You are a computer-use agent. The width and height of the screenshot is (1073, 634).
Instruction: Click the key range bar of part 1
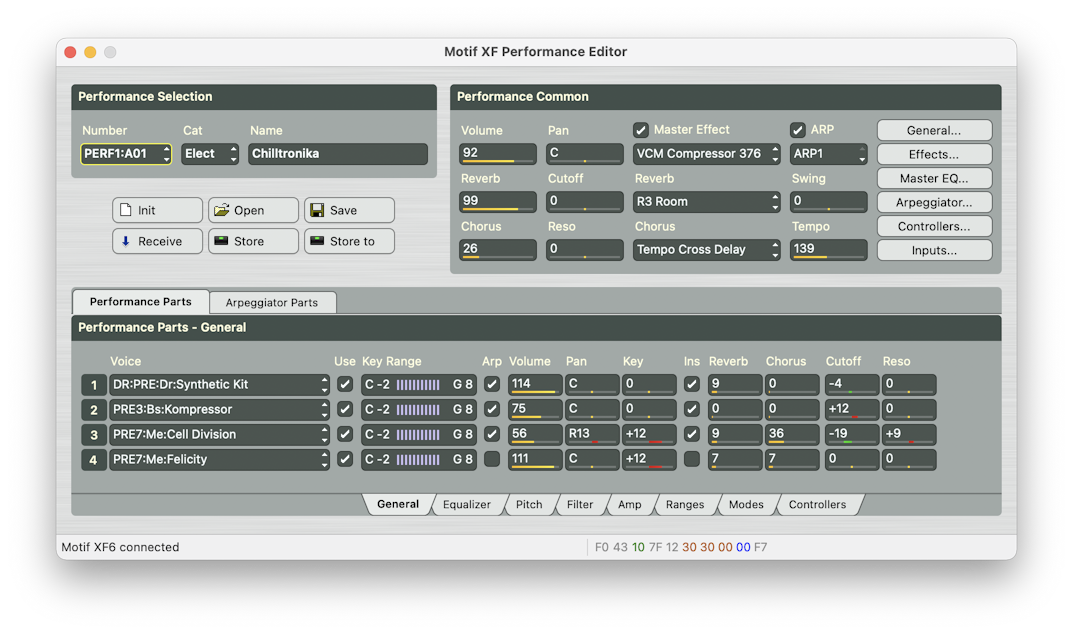418,385
